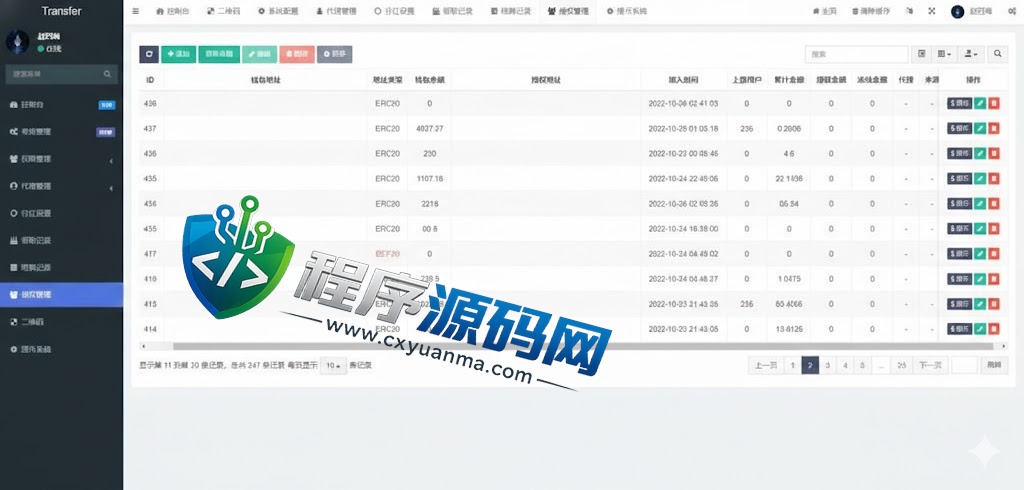Switch to the home-icon dashboard top tab

[x=173, y=11]
